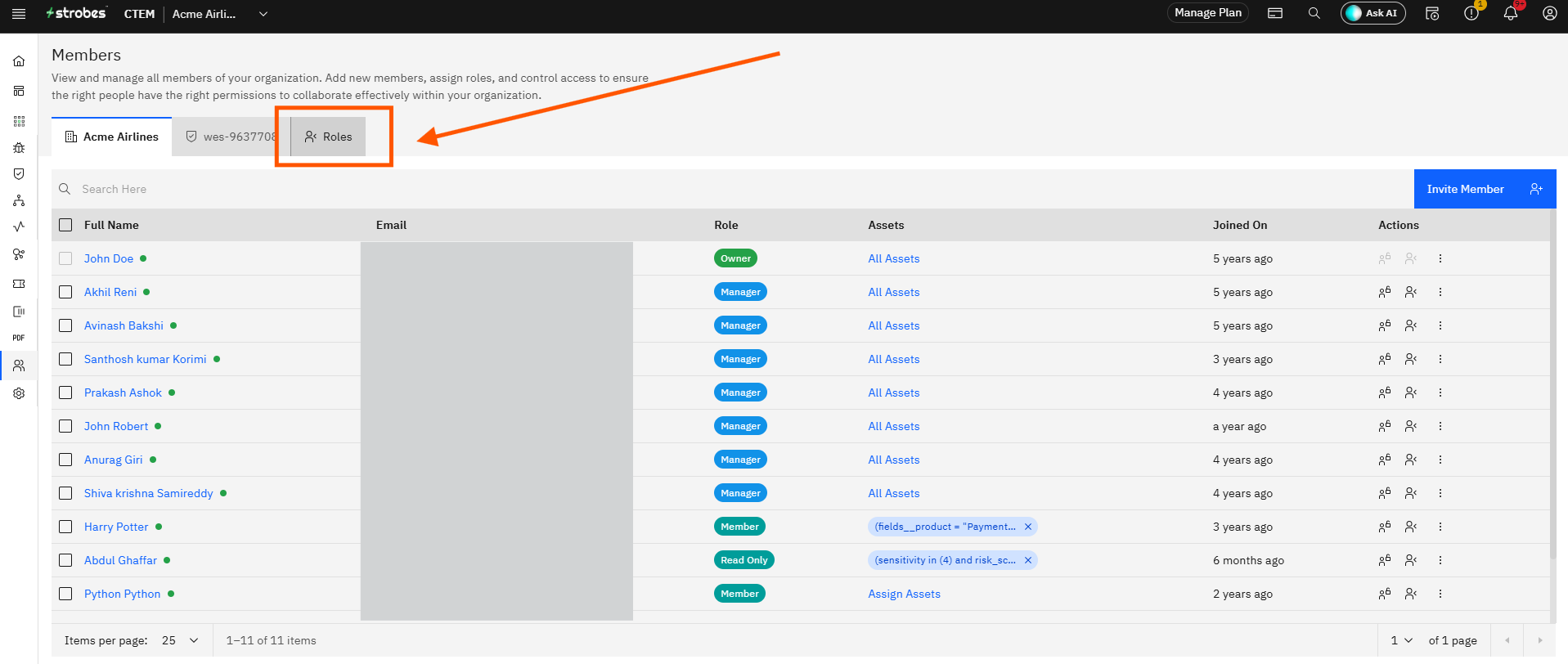Switch to the Roles tab
This screenshot has height=664, width=1568.
pyautogui.click(x=328, y=137)
